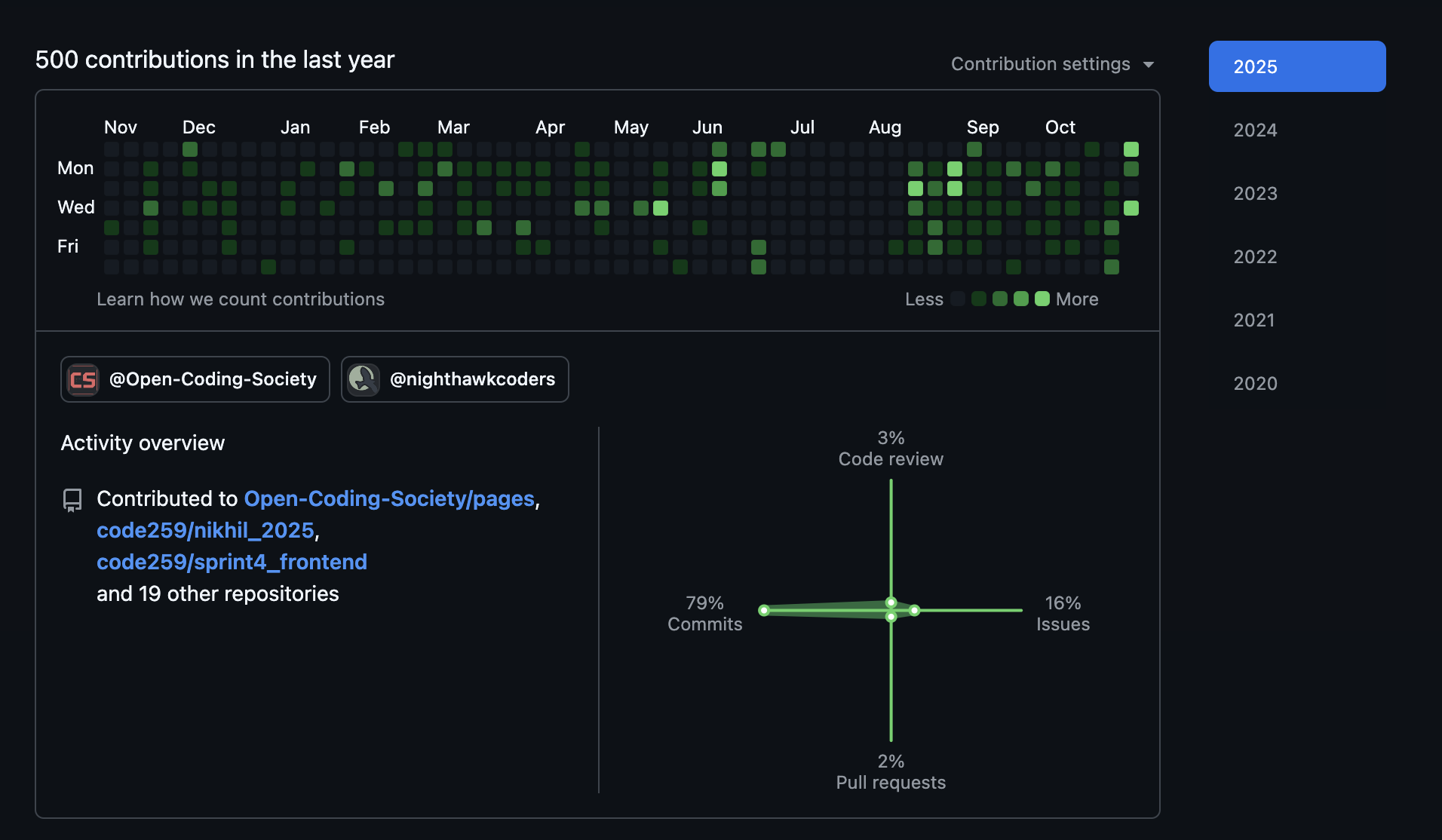View contributions for year 2023

1255,193
